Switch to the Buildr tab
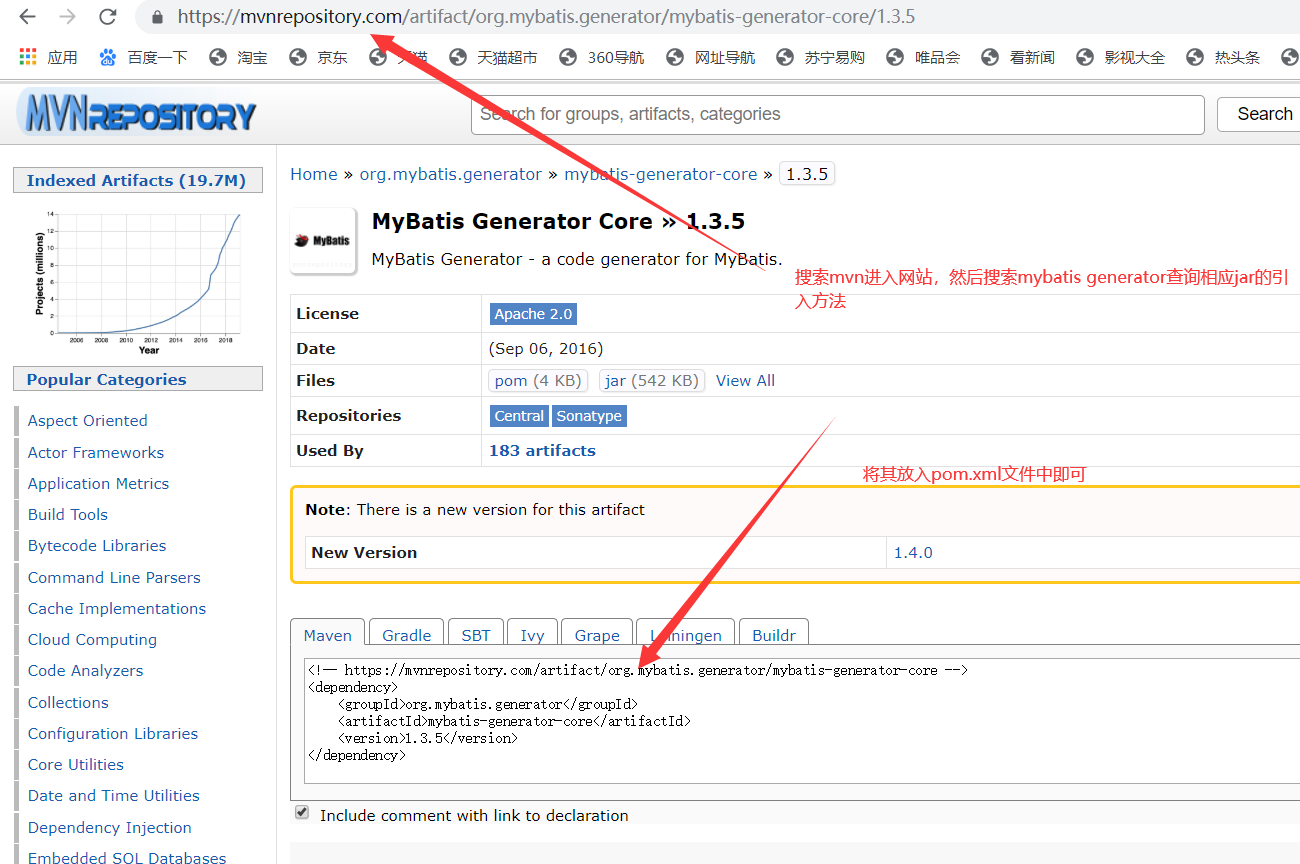Screen dimensions: 1300x864 (774, 635)
